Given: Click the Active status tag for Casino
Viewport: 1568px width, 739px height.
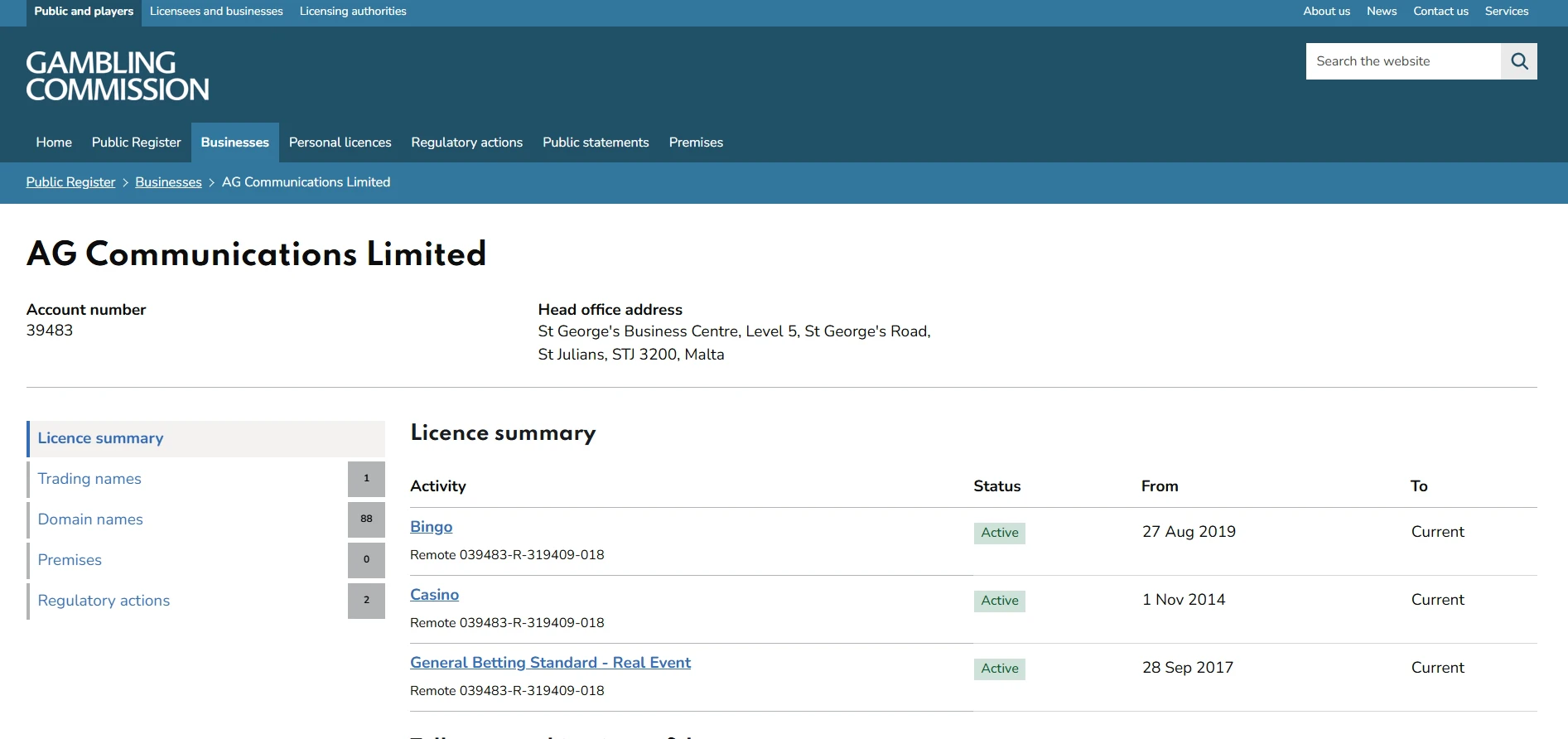Looking at the screenshot, I should (1000, 601).
